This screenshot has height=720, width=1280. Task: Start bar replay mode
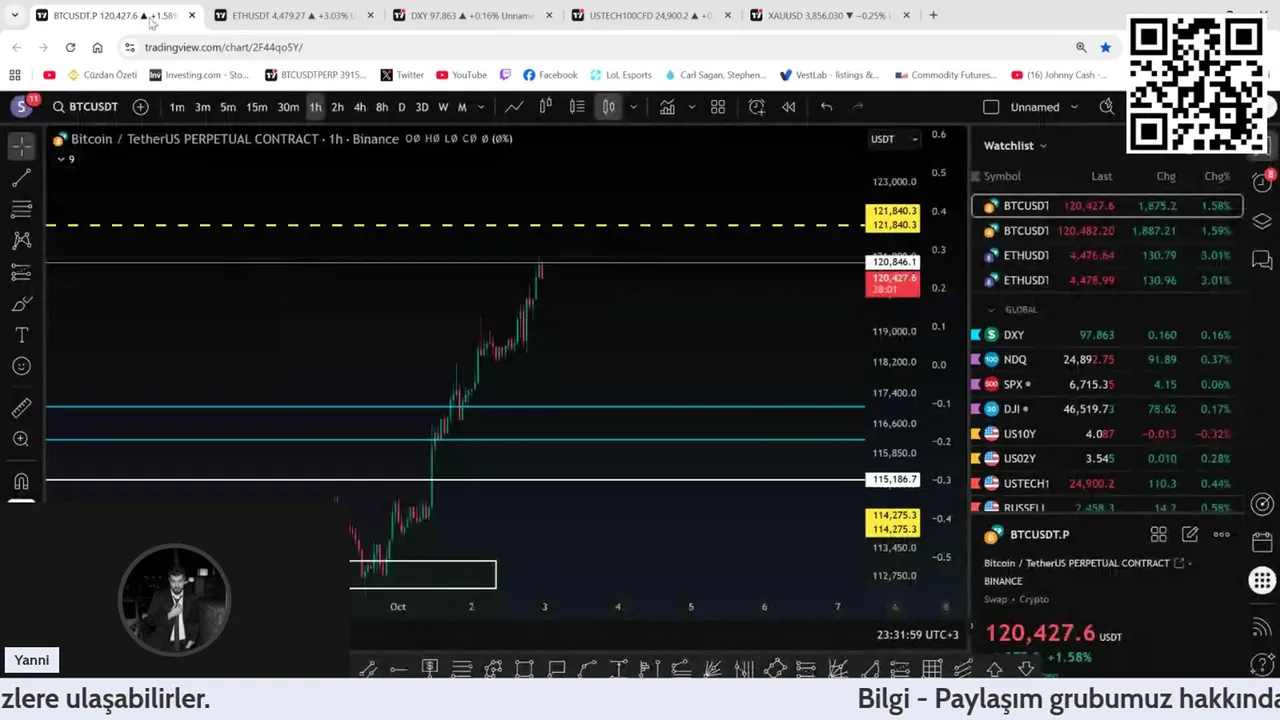(789, 107)
